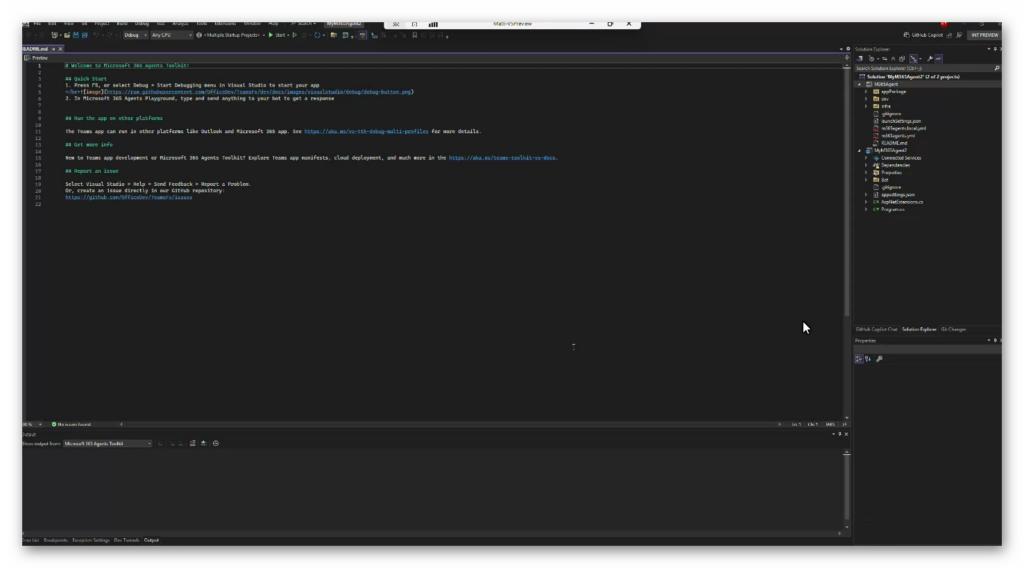1024x568 pixels.
Task: Click the Search box in title bar
Action: click(302, 24)
